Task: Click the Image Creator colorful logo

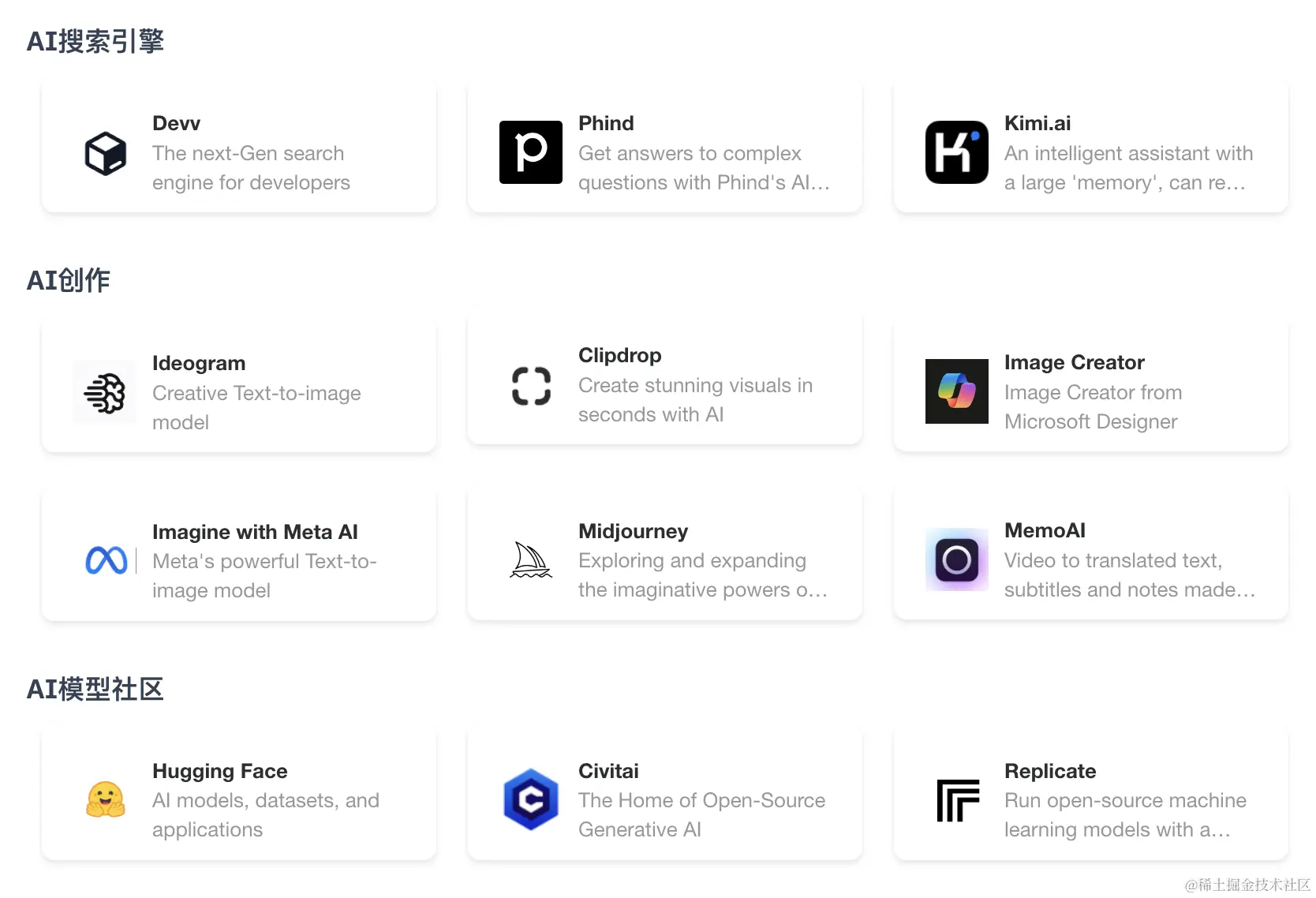Action: tap(957, 391)
